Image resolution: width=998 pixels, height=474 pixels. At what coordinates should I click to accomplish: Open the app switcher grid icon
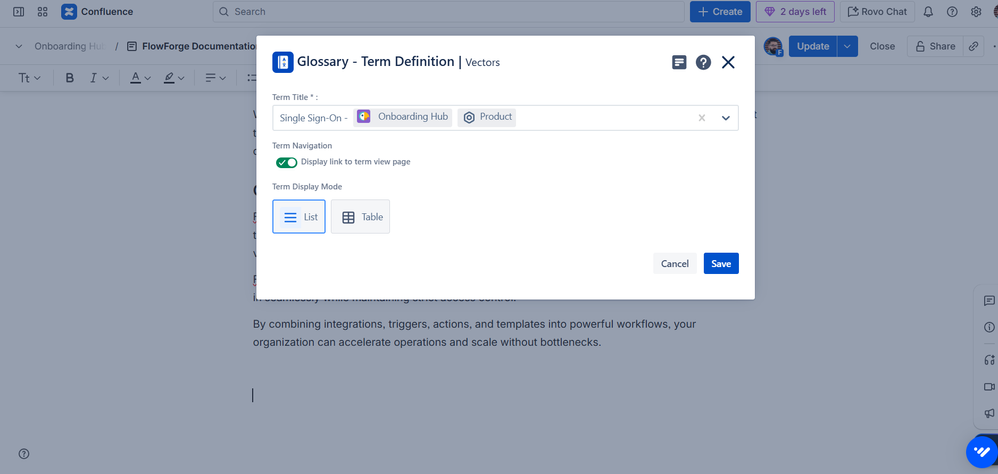coord(43,11)
